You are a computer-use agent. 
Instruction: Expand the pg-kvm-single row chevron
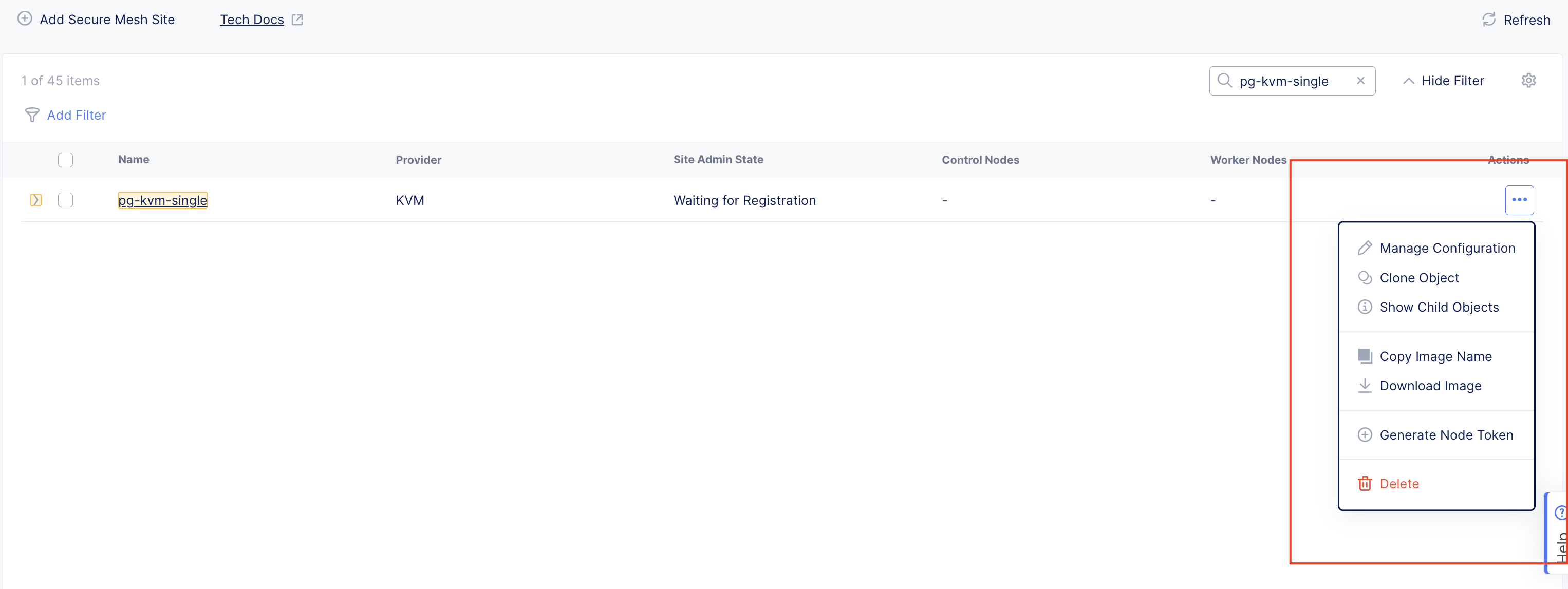tap(36, 200)
